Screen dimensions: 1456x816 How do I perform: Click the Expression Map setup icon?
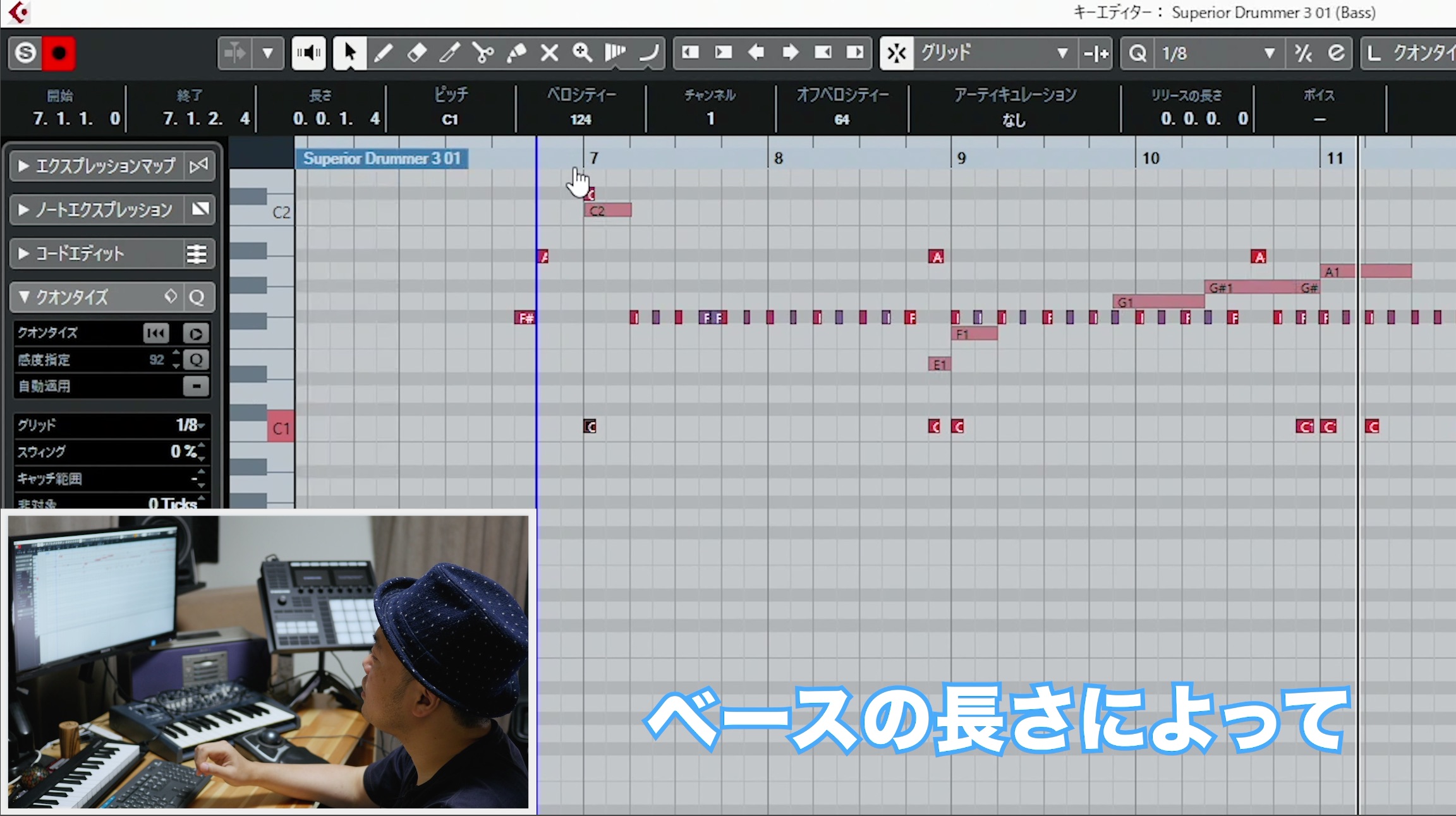click(x=199, y=166)
